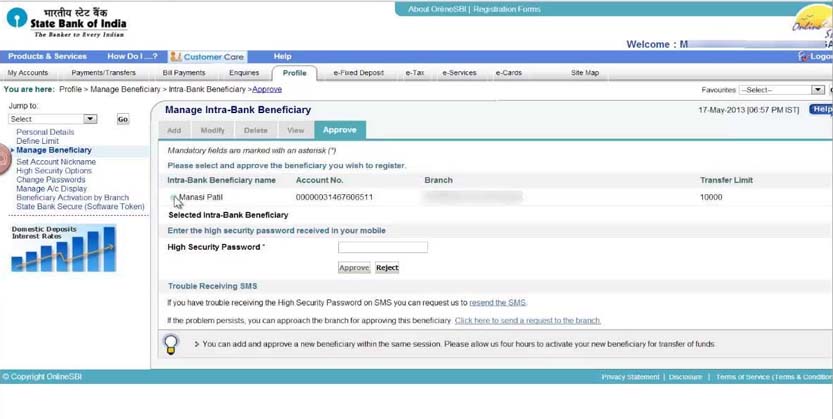833x419 pixels.
Task: Open the How Do I menu
Action: point(132,56)
